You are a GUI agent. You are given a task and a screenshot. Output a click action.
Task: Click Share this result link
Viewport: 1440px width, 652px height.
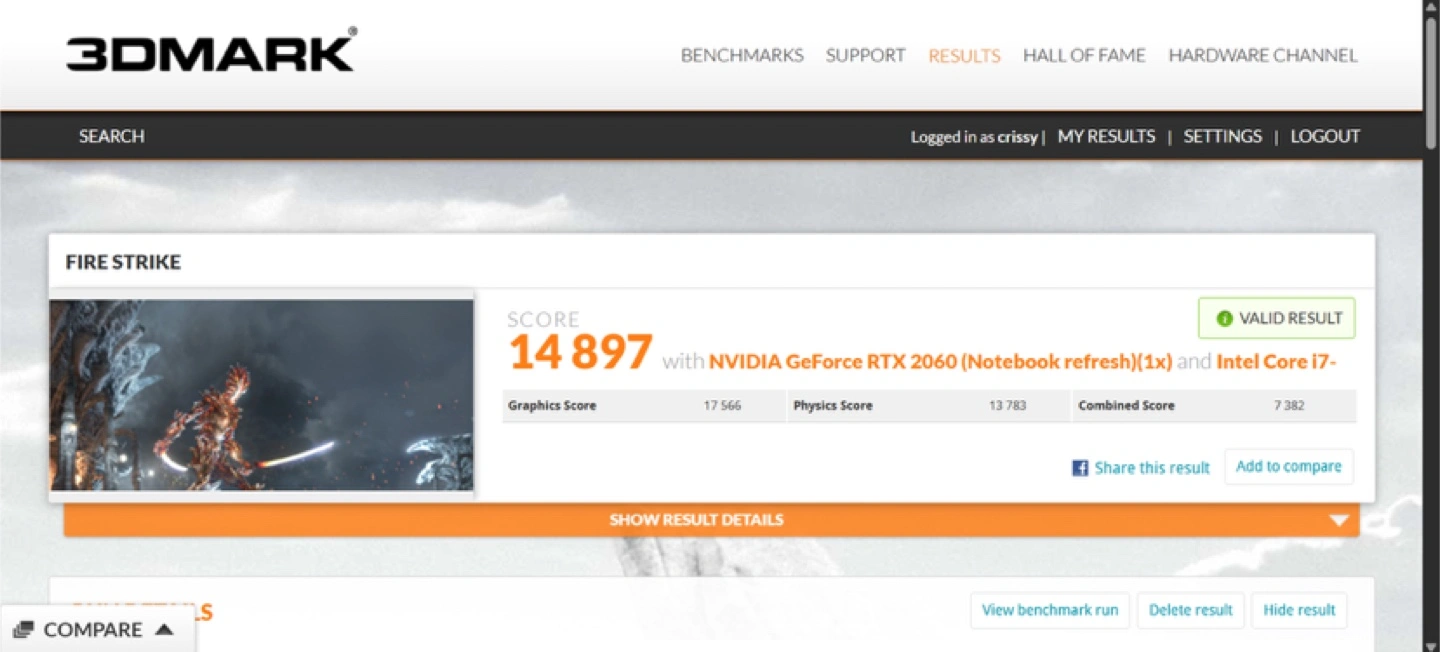(1152, 468)
